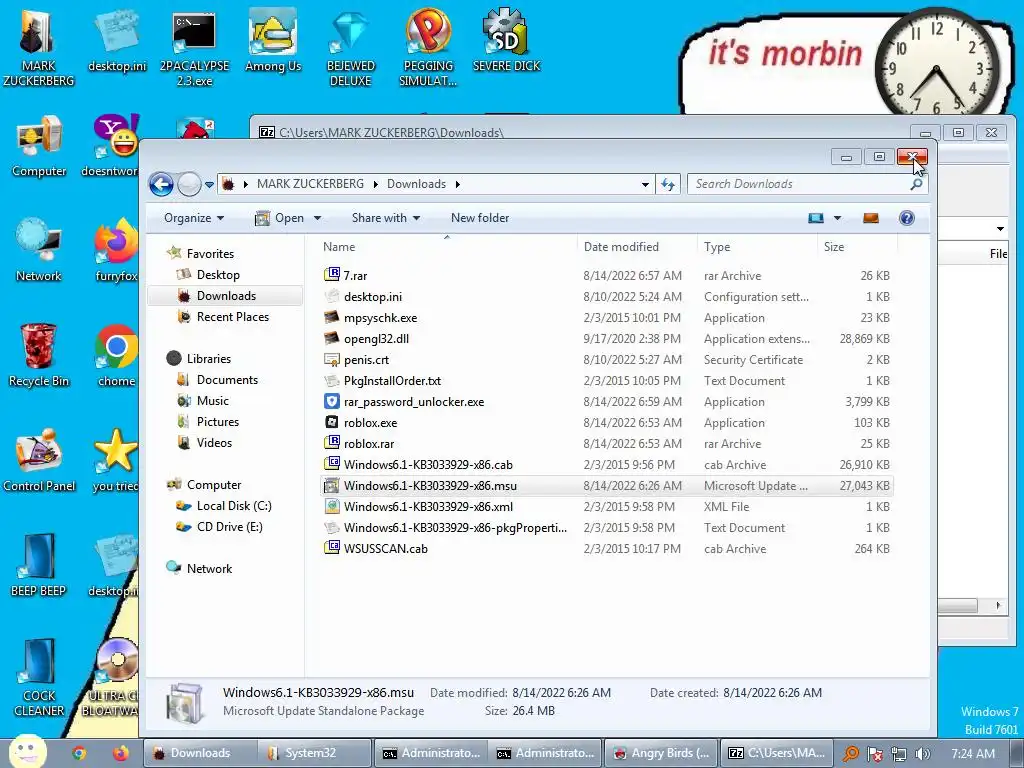Expand the Open button dropdown arrow

(x=317, y=218)
